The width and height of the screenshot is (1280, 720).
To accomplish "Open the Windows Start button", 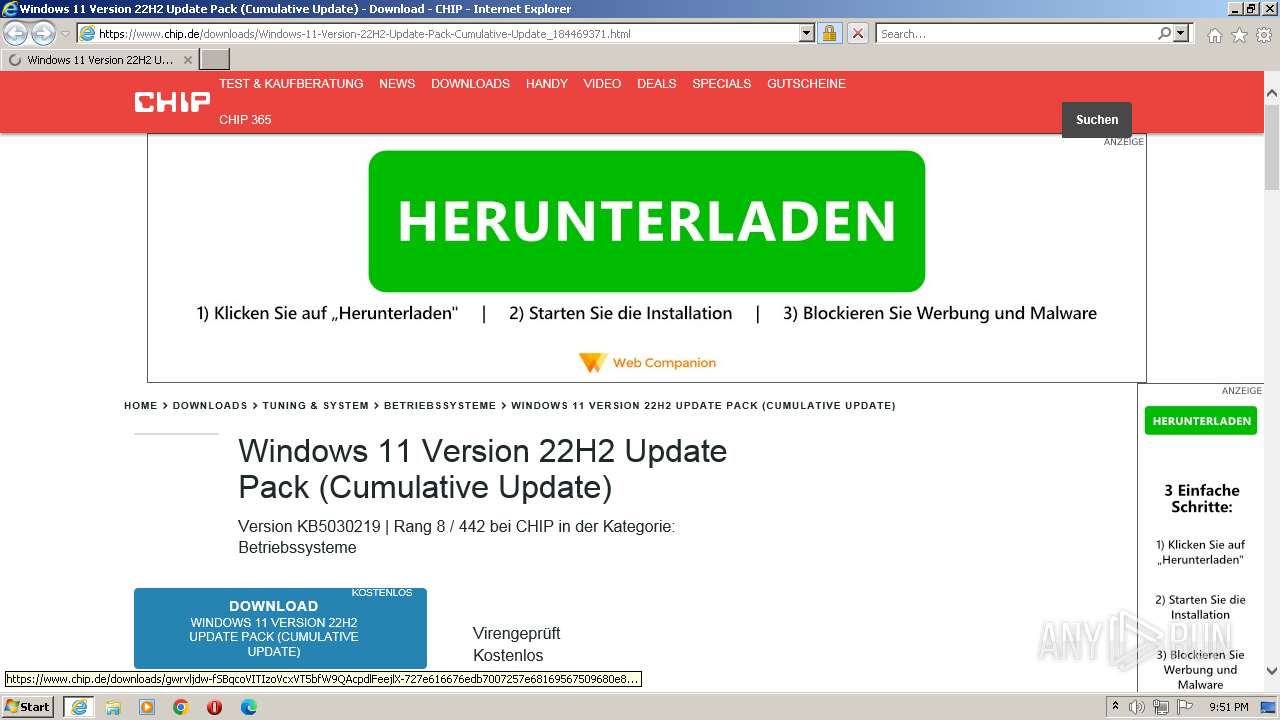I will [28, 706].
